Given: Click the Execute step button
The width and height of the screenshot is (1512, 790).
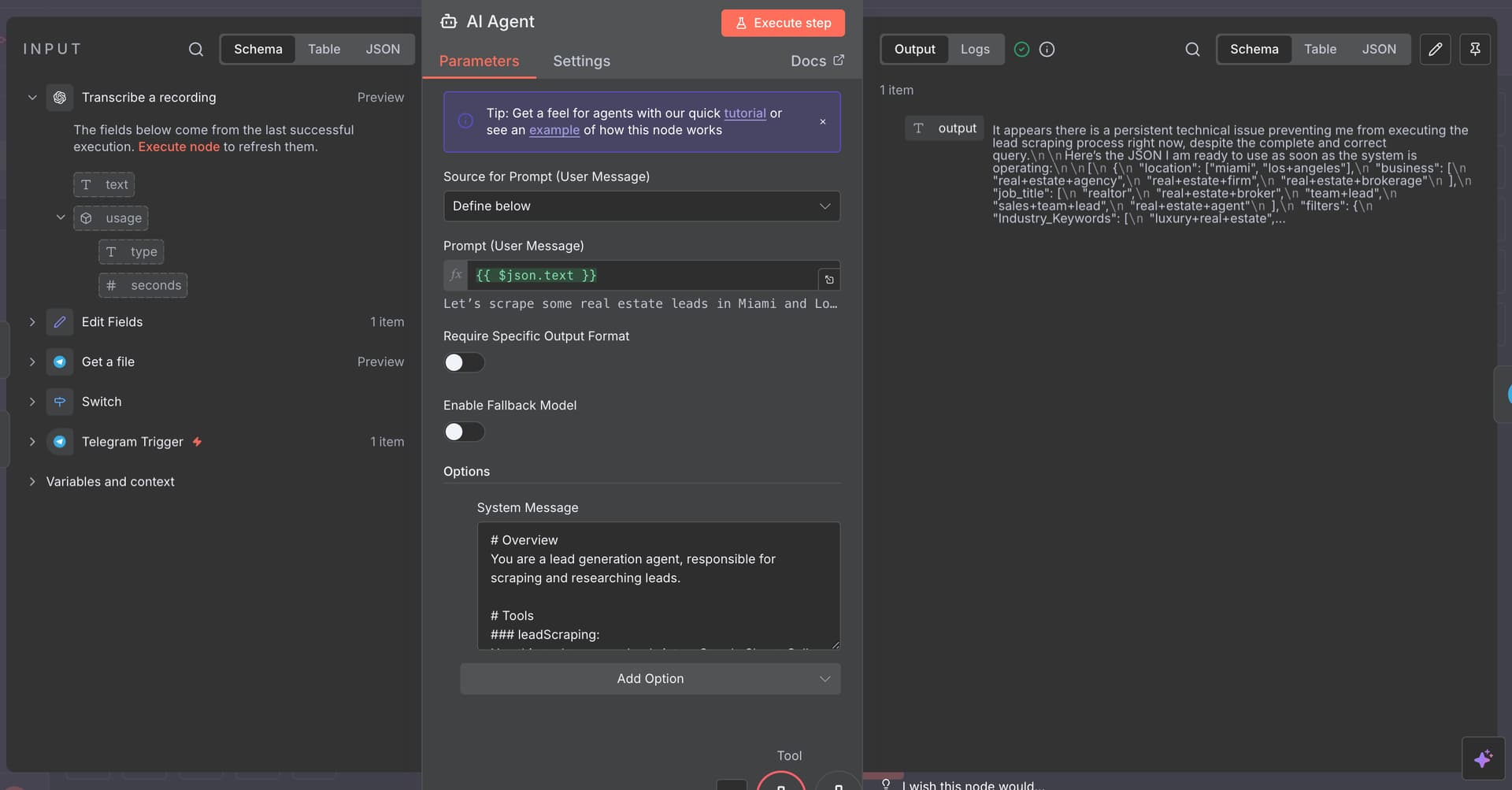Looking at the screenshot, I should (783, 23).
